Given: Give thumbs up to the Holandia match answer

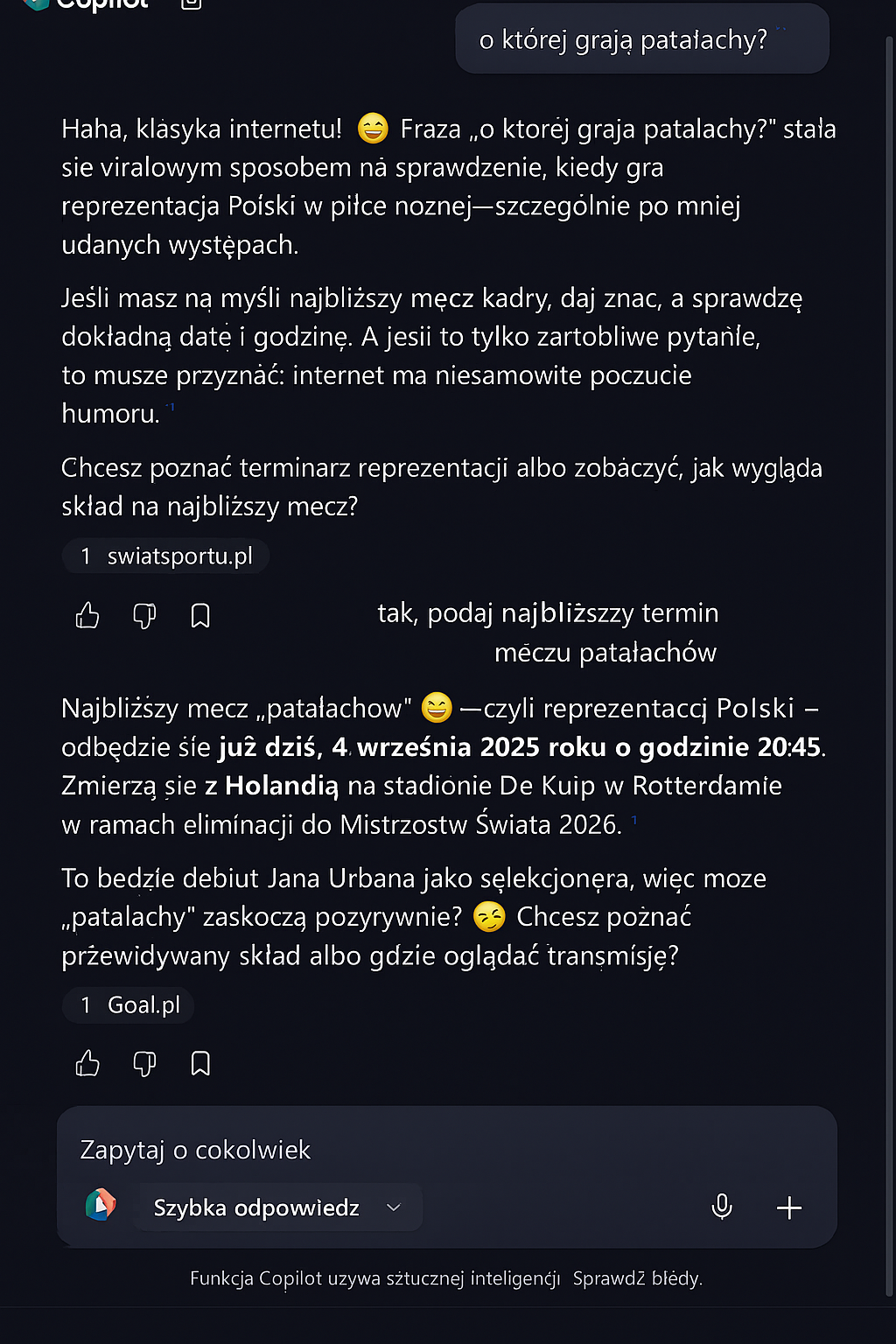Looking at the screenshot, I should click(87, 1063).
